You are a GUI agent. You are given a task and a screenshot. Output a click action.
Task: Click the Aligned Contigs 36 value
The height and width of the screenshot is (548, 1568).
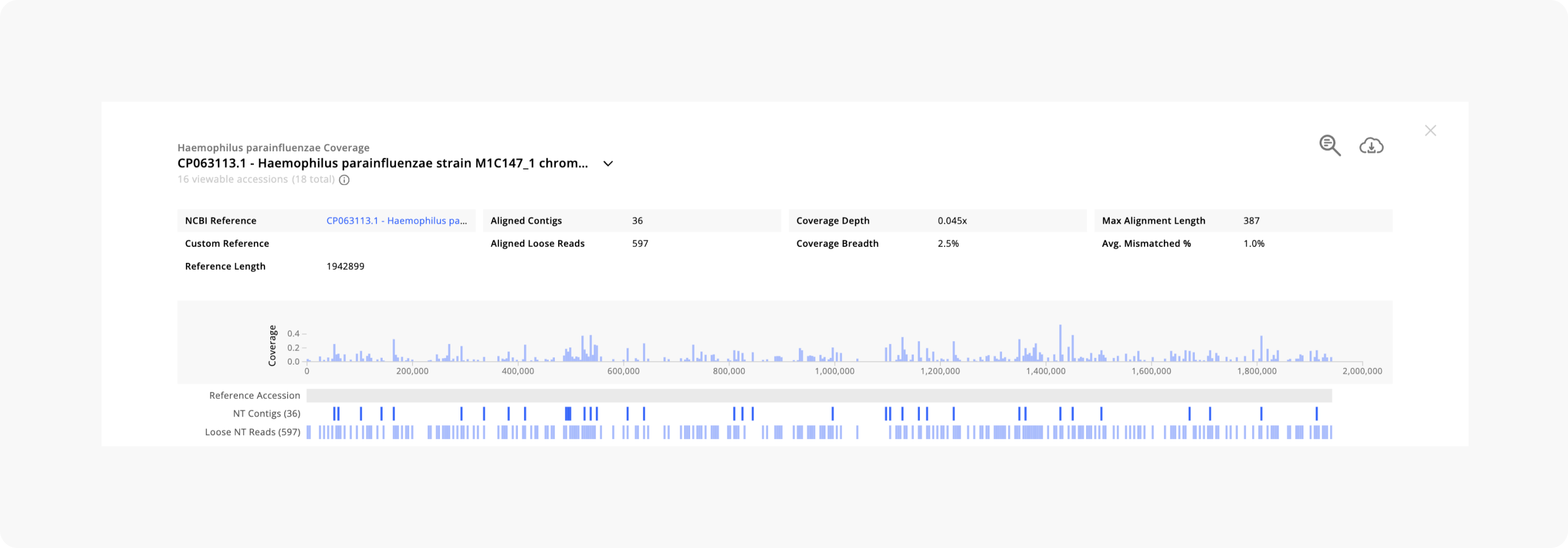[637, 220]
